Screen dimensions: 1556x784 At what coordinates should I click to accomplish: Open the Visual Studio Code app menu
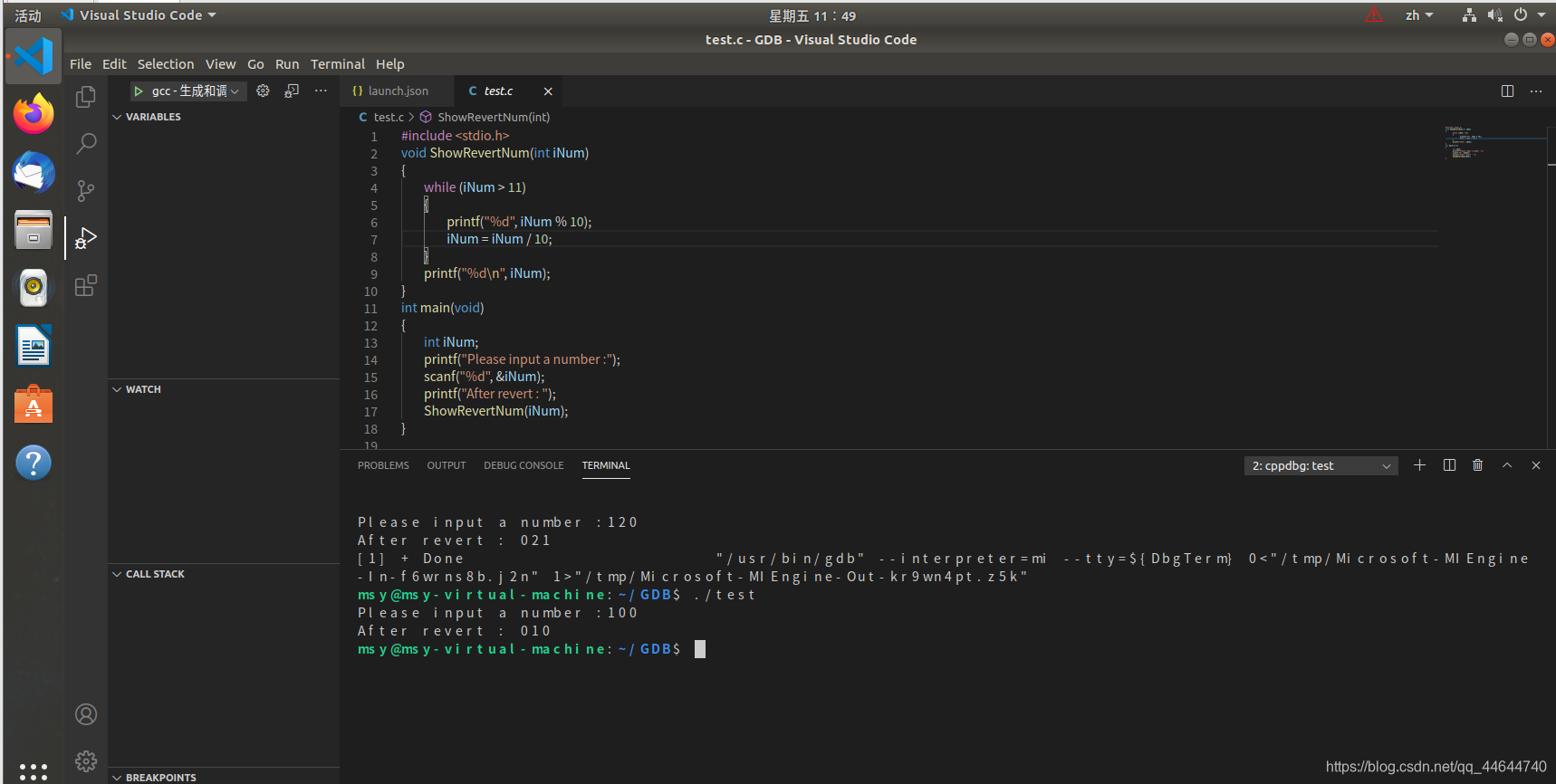[139, 15]
